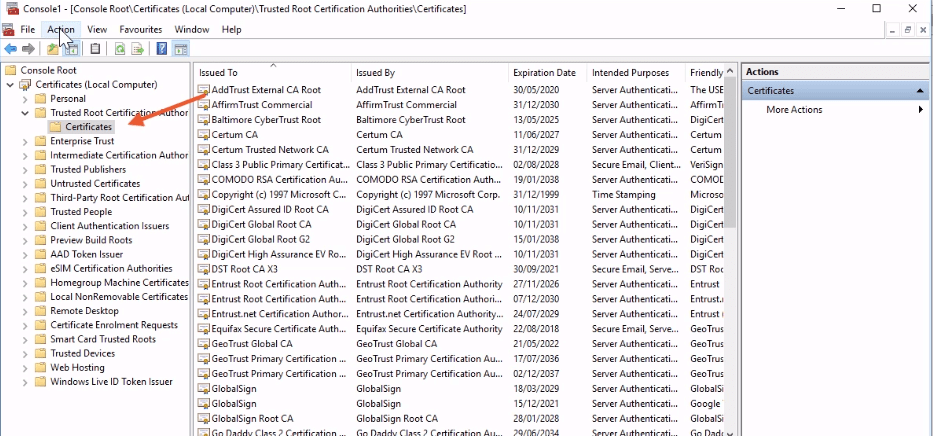Click the More Actions link in Actions pane

pos(794,109)
